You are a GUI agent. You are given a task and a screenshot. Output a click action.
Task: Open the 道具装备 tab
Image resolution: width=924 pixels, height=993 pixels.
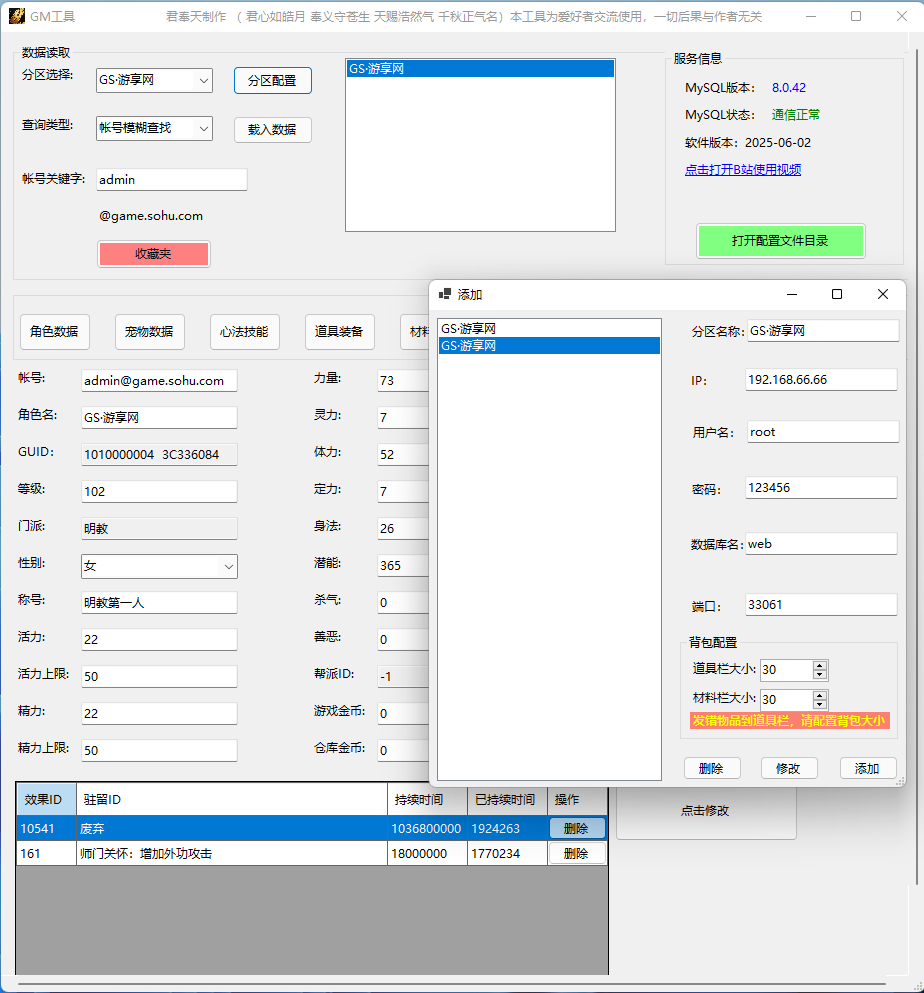339,332
